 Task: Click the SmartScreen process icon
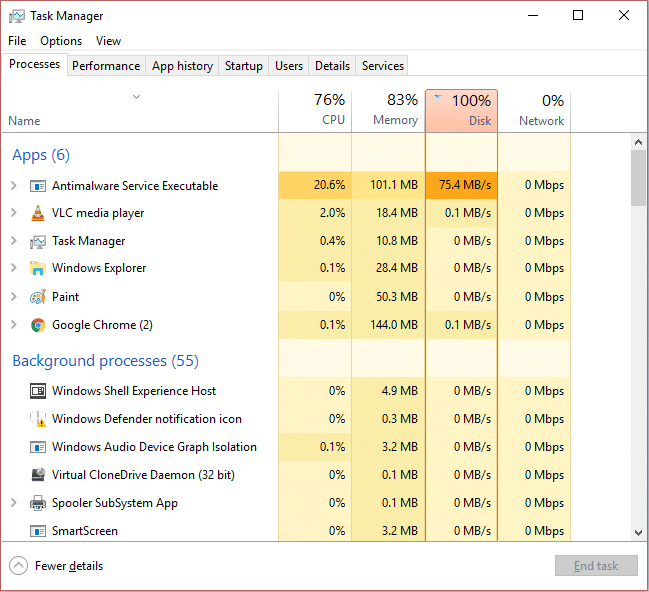pyautogui.click(x=38, y=531)
